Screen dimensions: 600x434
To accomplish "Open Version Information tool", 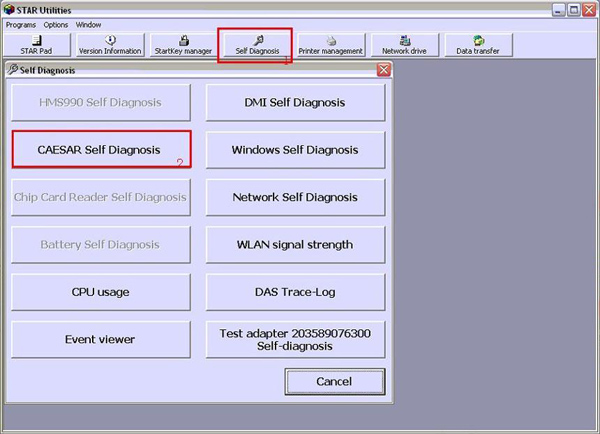I will 110,45.
